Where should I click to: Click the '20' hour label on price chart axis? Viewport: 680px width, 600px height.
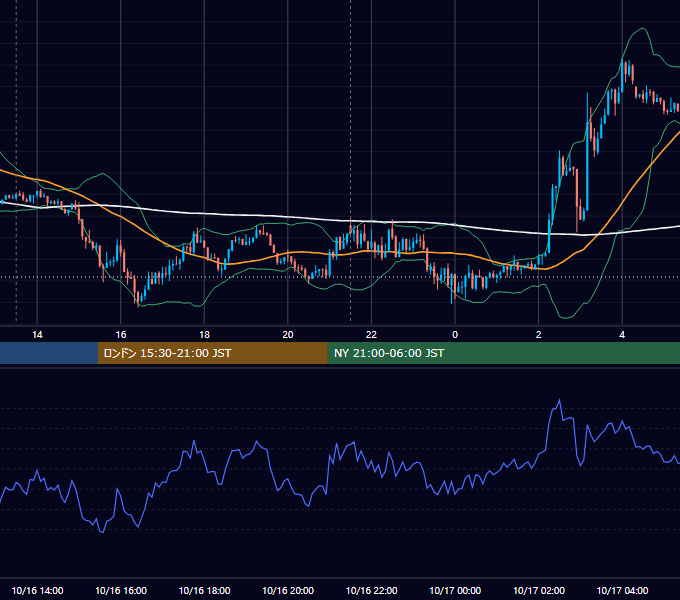tap(288, 335)
